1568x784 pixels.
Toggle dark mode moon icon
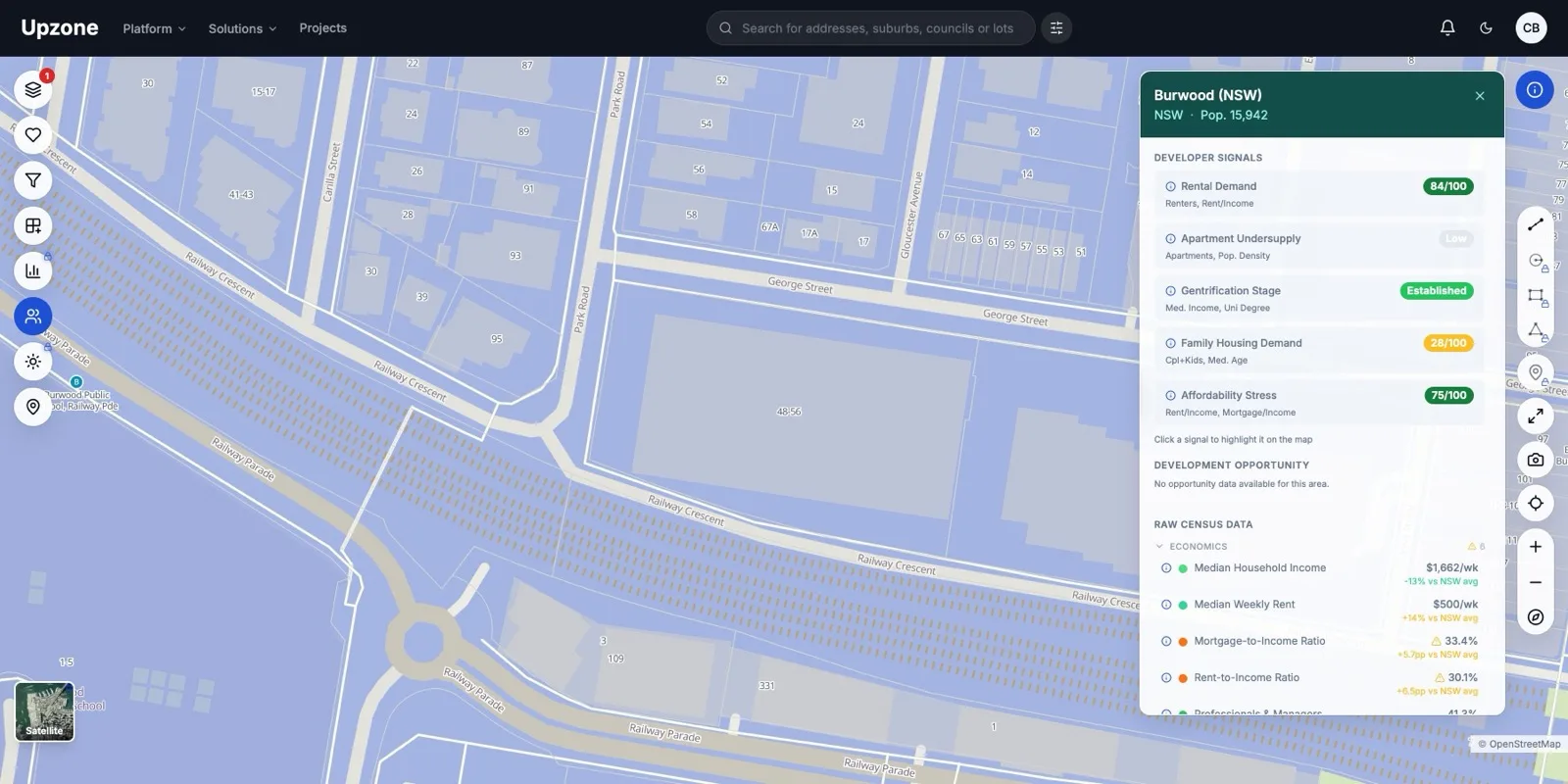1486,28
